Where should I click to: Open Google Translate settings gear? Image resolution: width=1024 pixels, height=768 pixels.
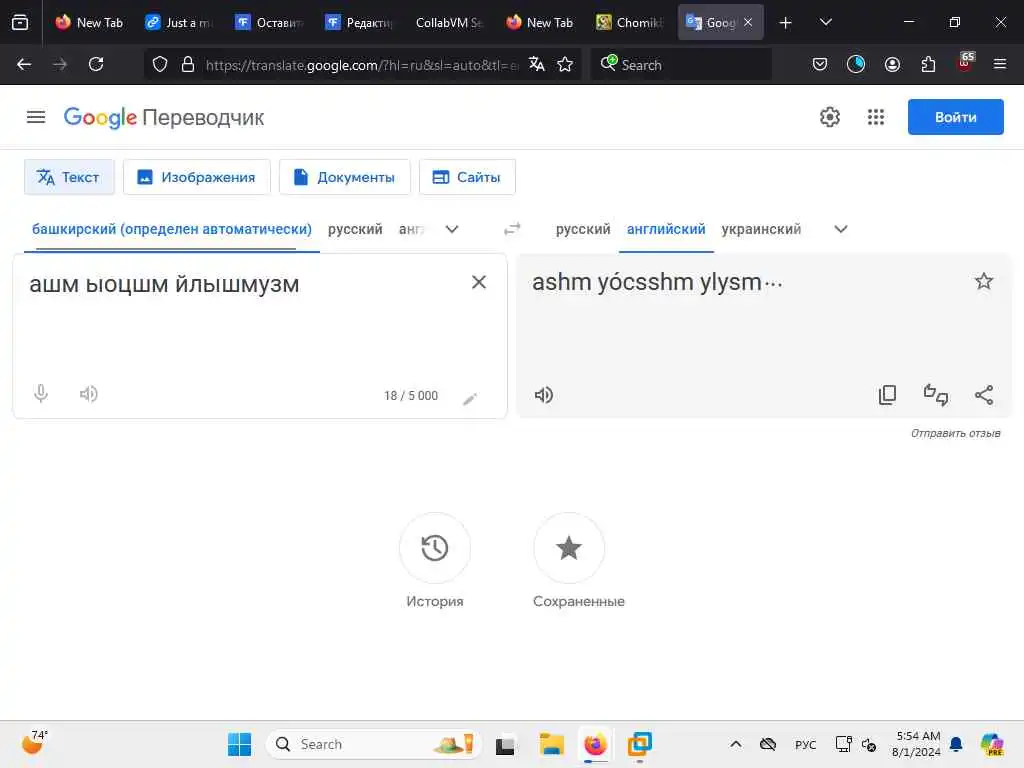click(x=829, y=118)
